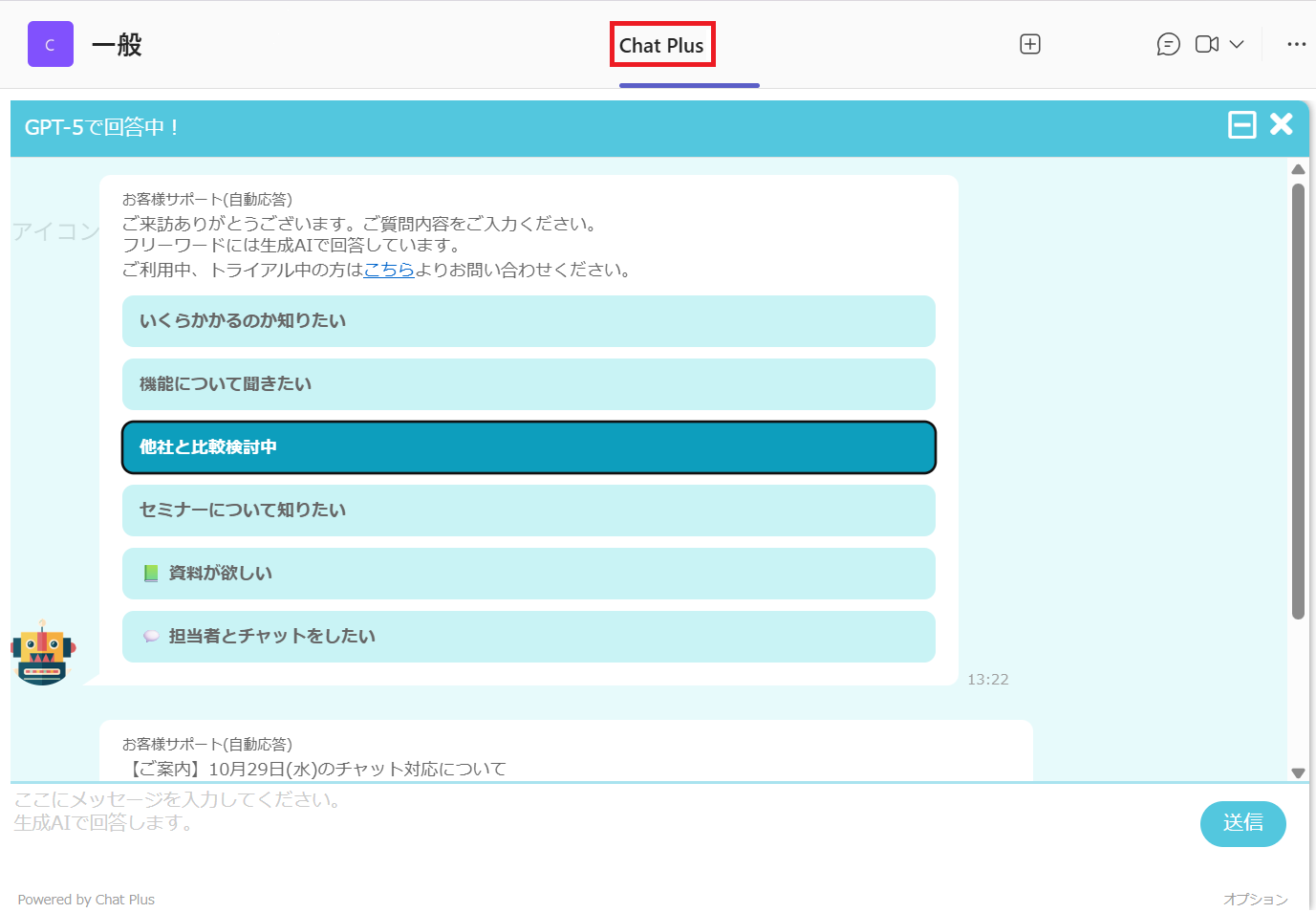Click the robot chatbot avatar
This screenshot has height=913, width=1316.
click(x=43, y=652)
